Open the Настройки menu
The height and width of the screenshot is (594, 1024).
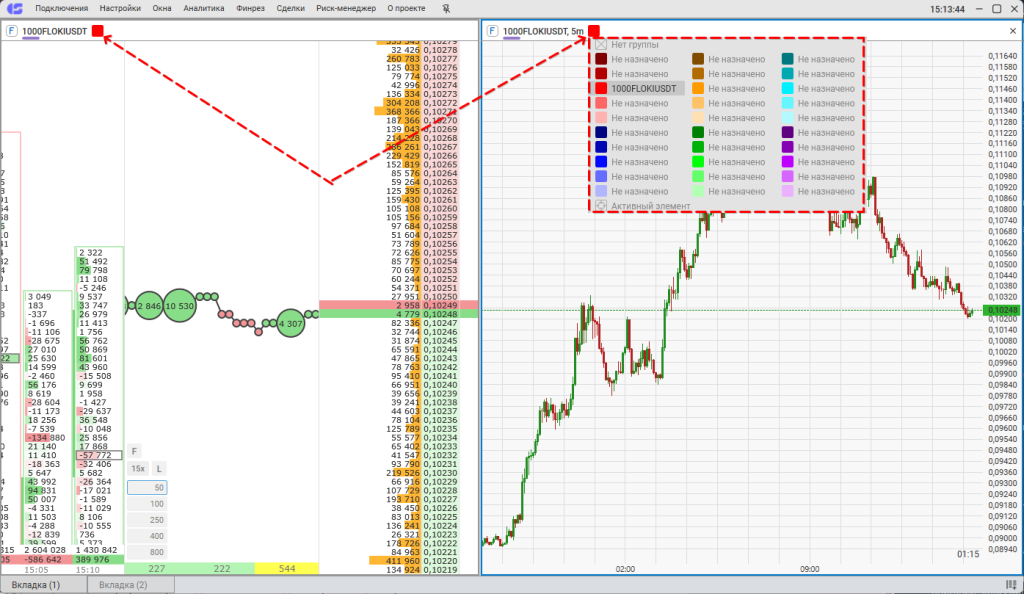click(120, 8)
